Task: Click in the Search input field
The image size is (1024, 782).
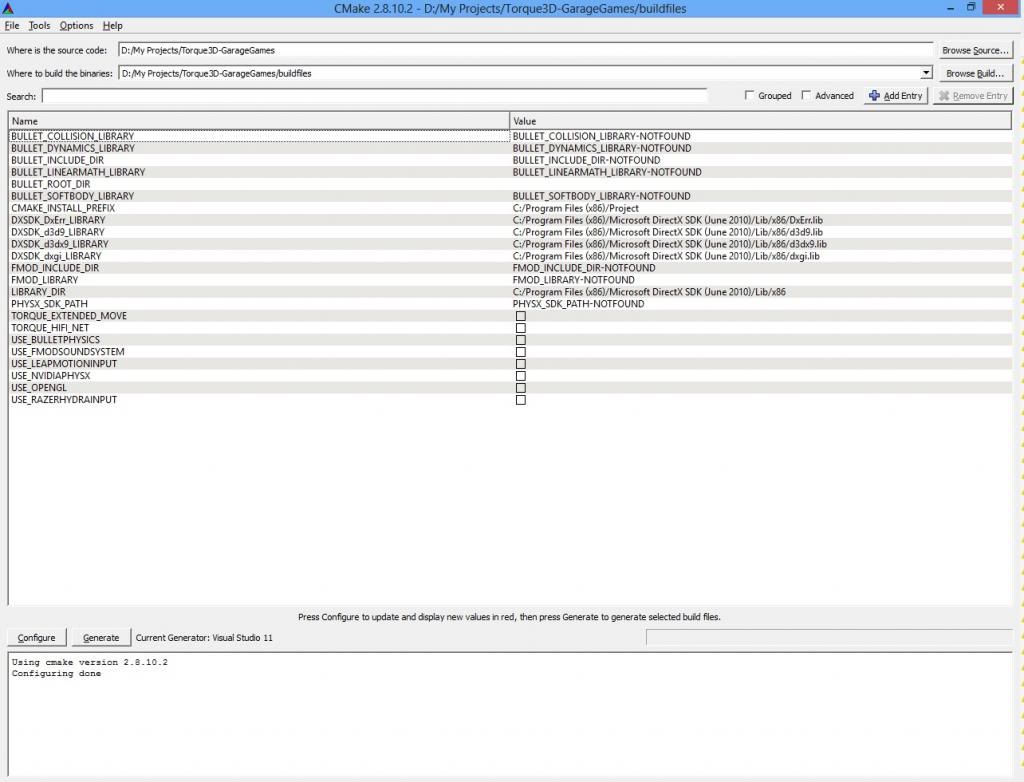Action: click(x=374, y=96)
